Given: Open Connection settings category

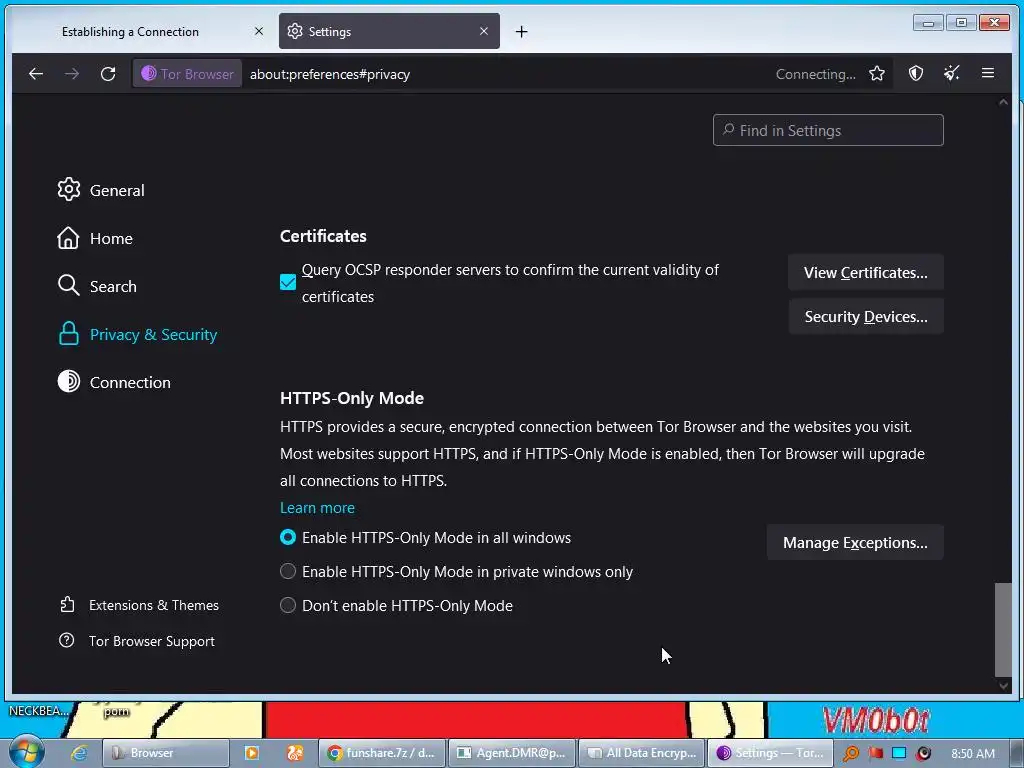Looking at the screenshot, I should click(x=114, y=382).
